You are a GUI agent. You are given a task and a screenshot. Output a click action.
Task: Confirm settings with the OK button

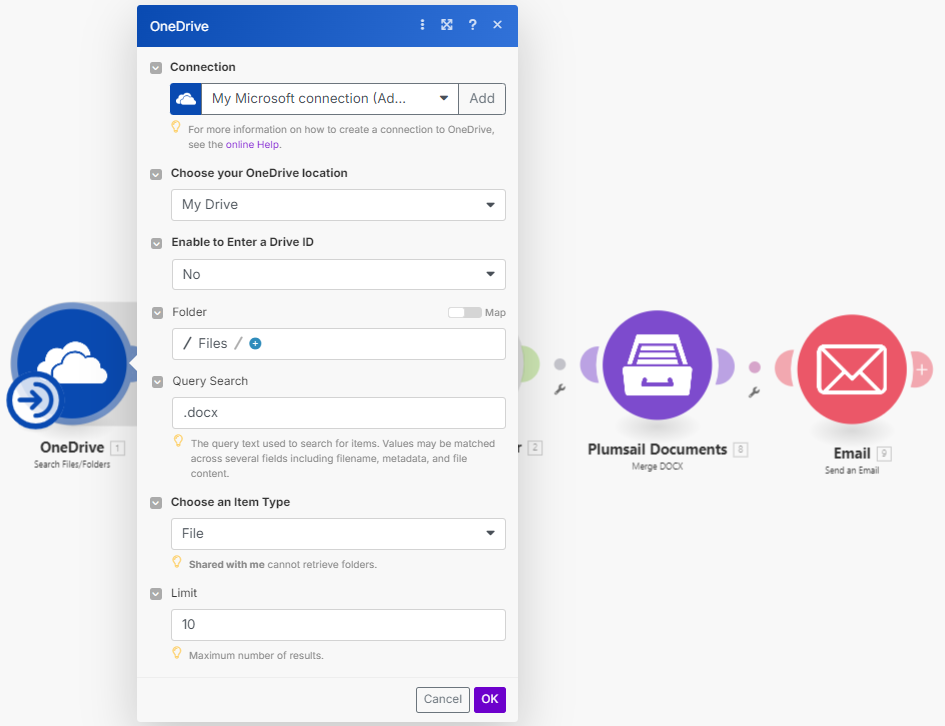pyautogui.click(x=489, y=699)
